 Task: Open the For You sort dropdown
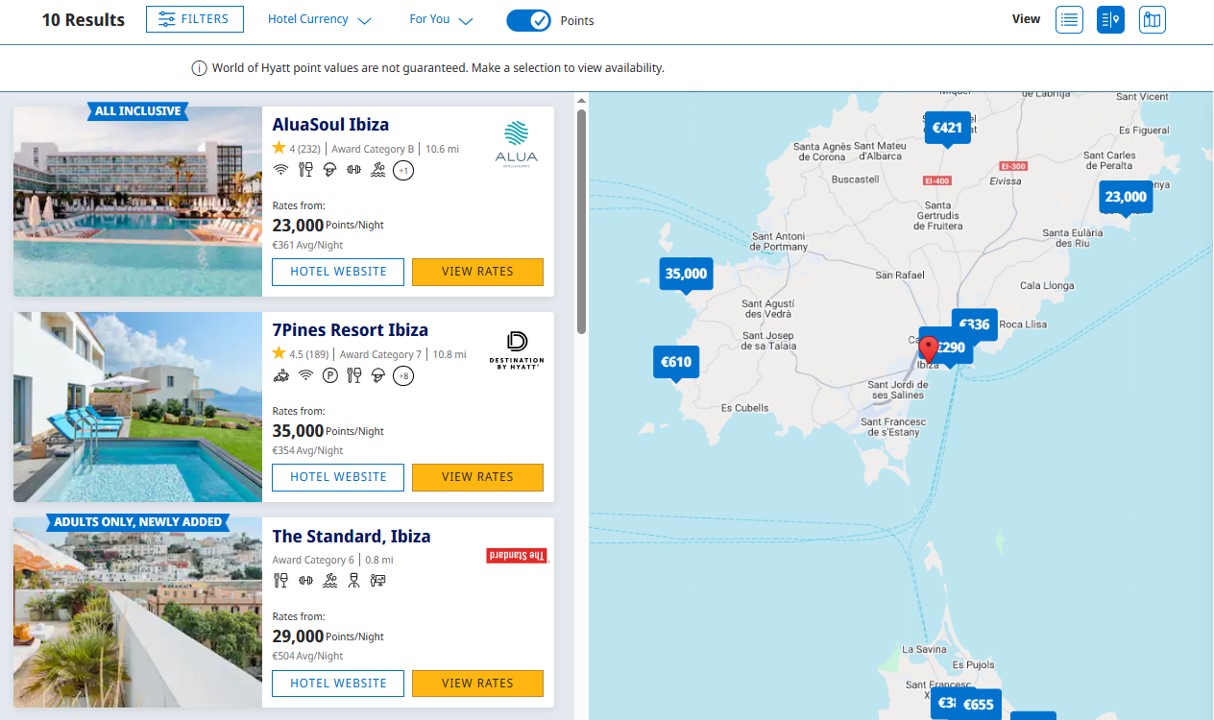pos(441,20)
